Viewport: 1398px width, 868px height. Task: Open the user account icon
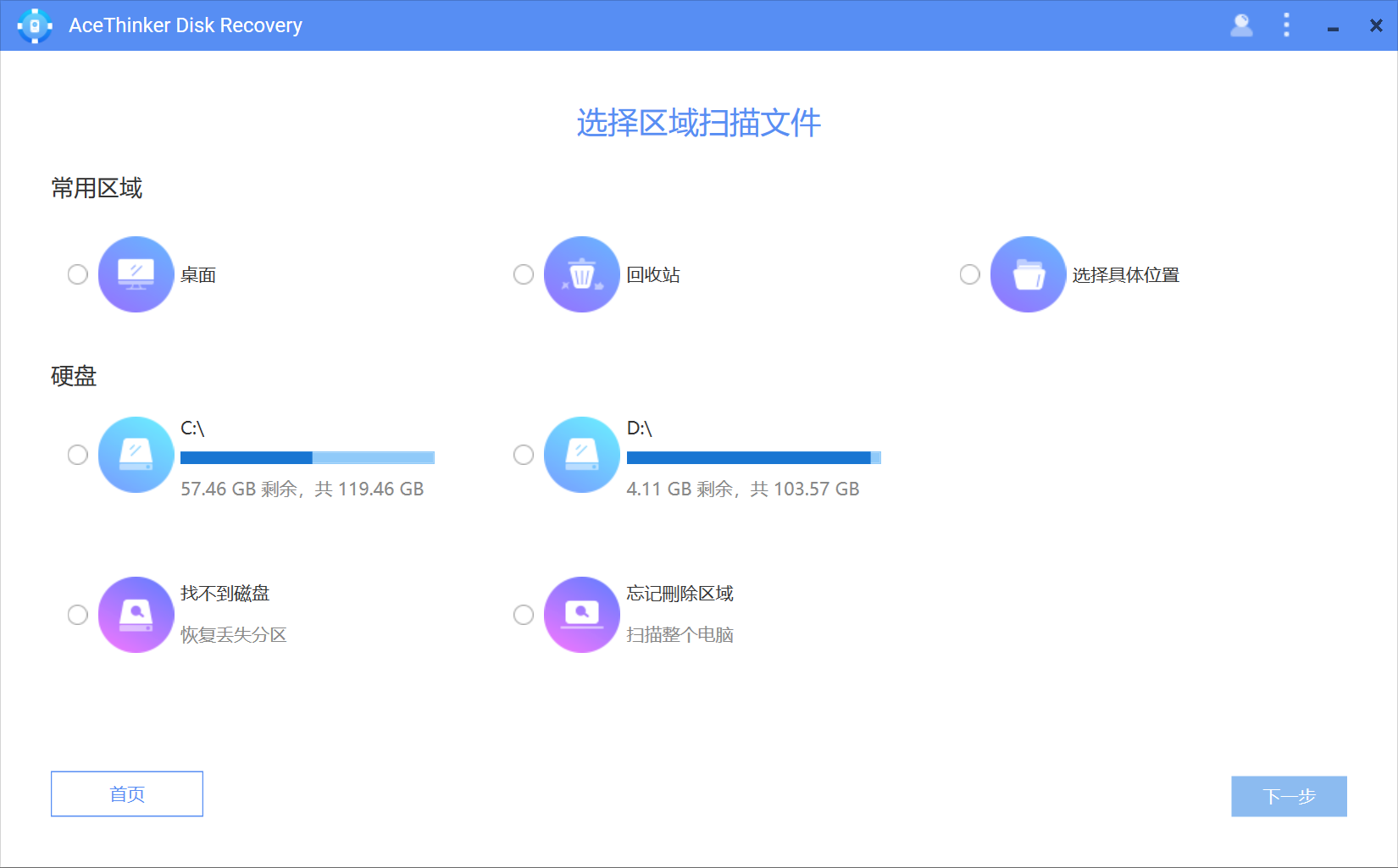tap(1241, 25)
